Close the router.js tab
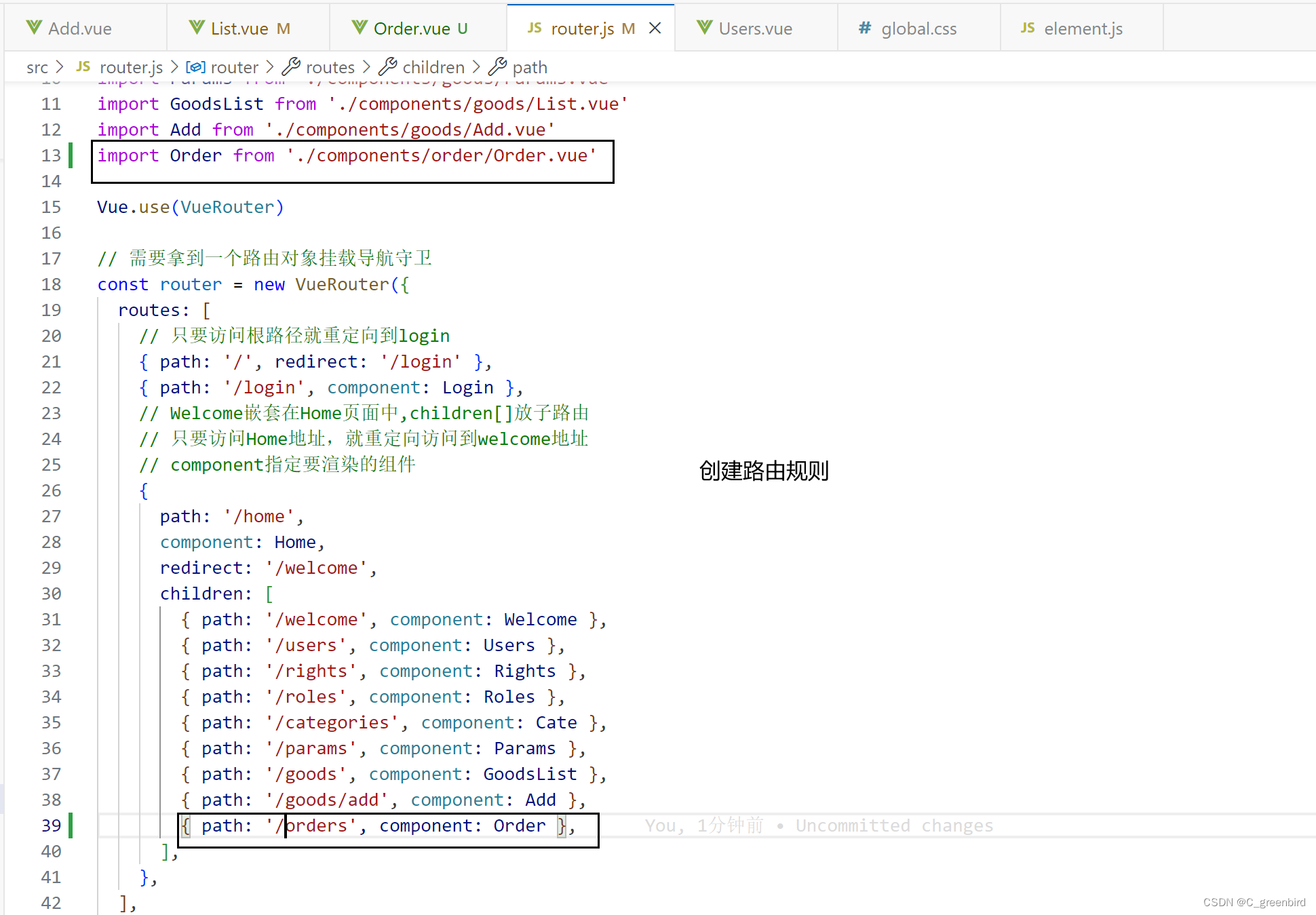The width and height of the screenshot is (1316, 915). (x=655, y=28)
